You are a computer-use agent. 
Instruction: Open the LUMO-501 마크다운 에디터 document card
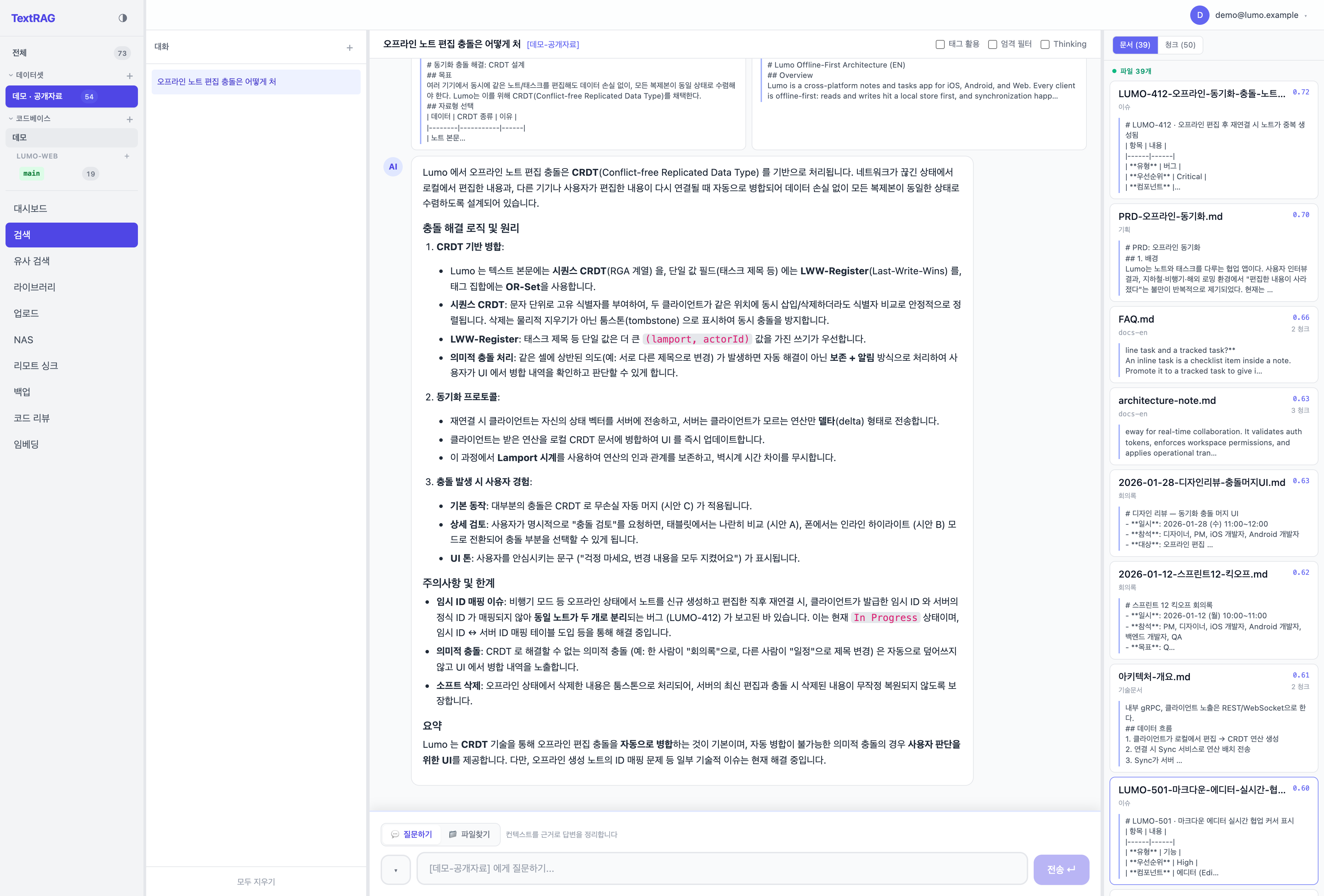click(x=1213, y=831)
